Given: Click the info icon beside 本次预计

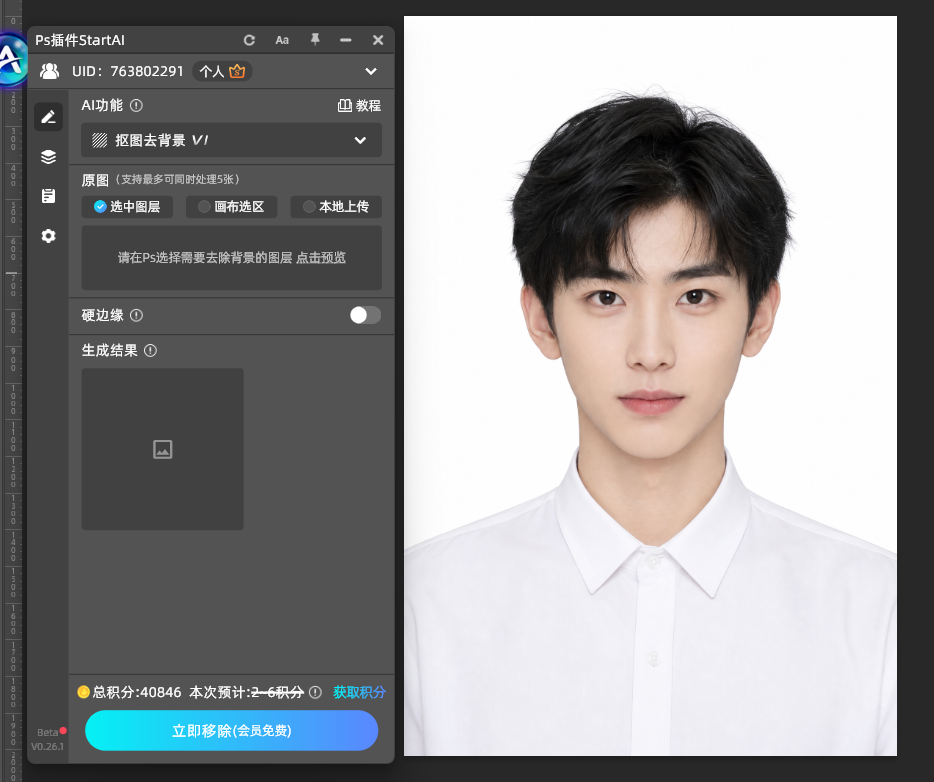Looking at the screenshot, I should click(x=315, y=692).
